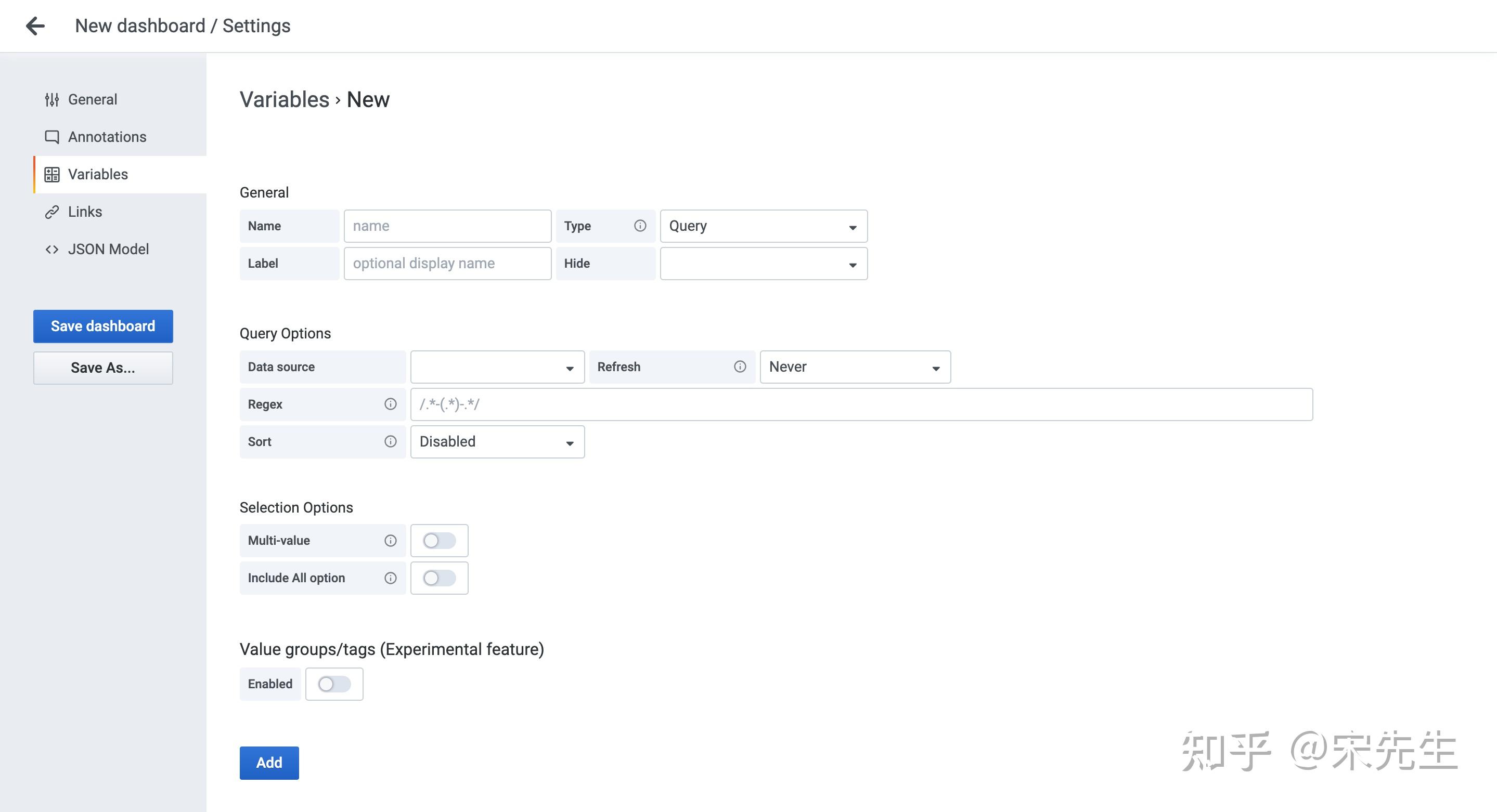Turn on Value groups Enabled switch
Viewport: 1497px width, 812px height.
click(334, 684)
